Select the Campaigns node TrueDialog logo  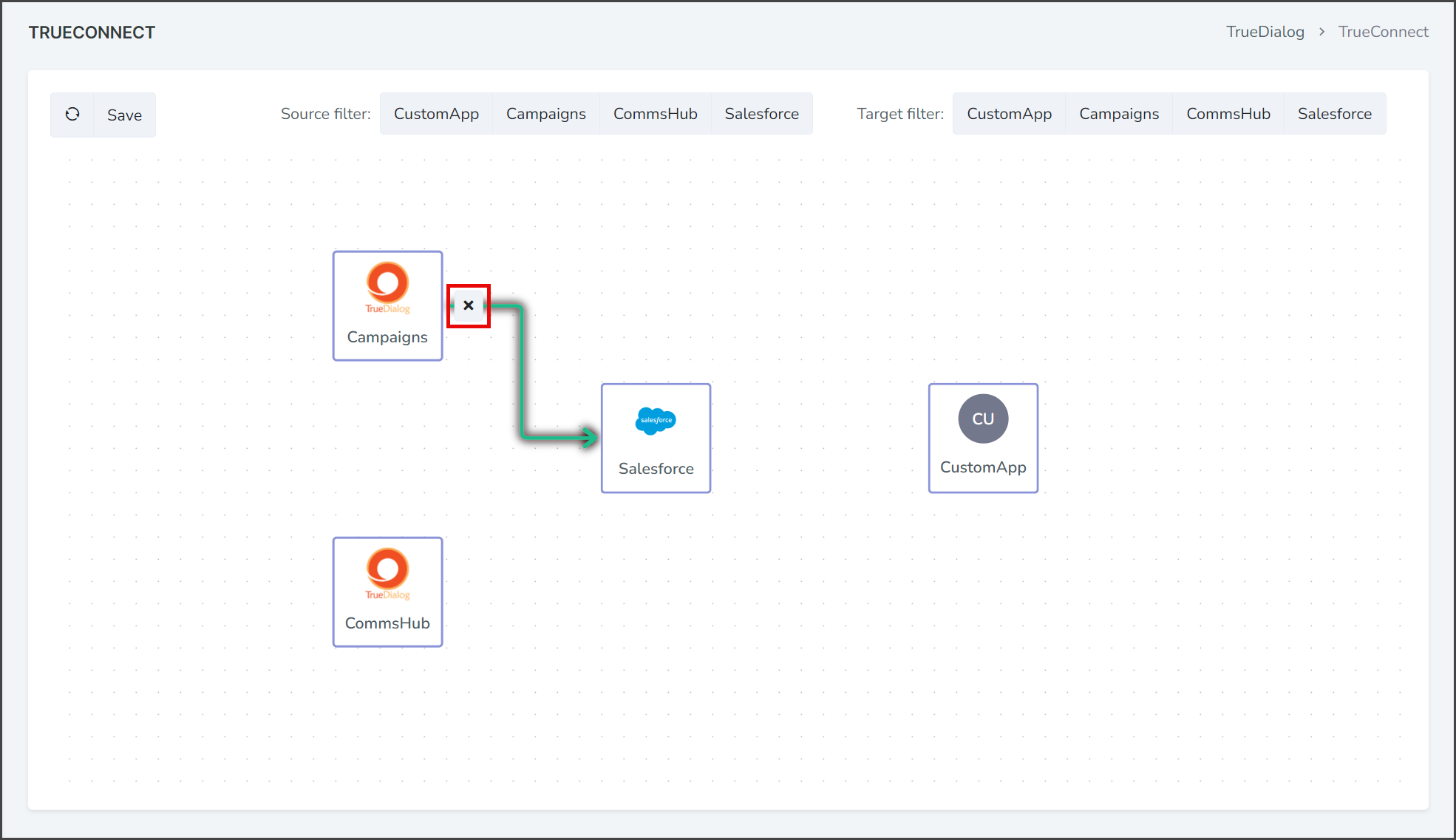coord(387,288)
